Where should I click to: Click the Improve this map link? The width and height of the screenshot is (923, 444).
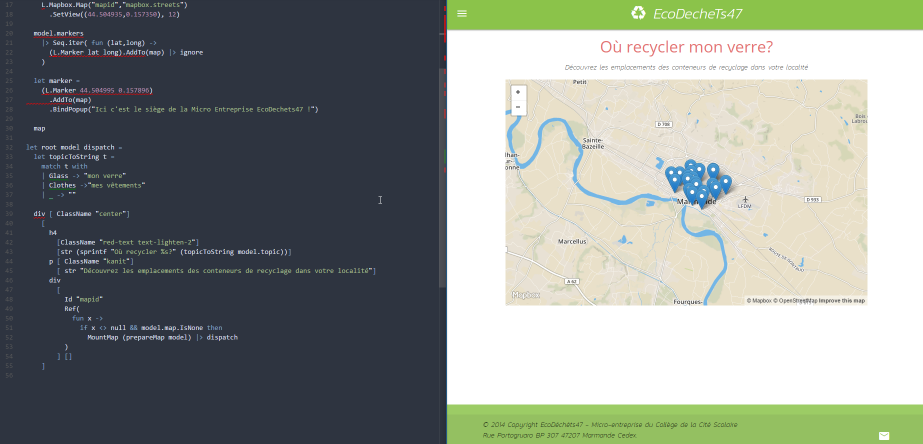click(842, 300)
